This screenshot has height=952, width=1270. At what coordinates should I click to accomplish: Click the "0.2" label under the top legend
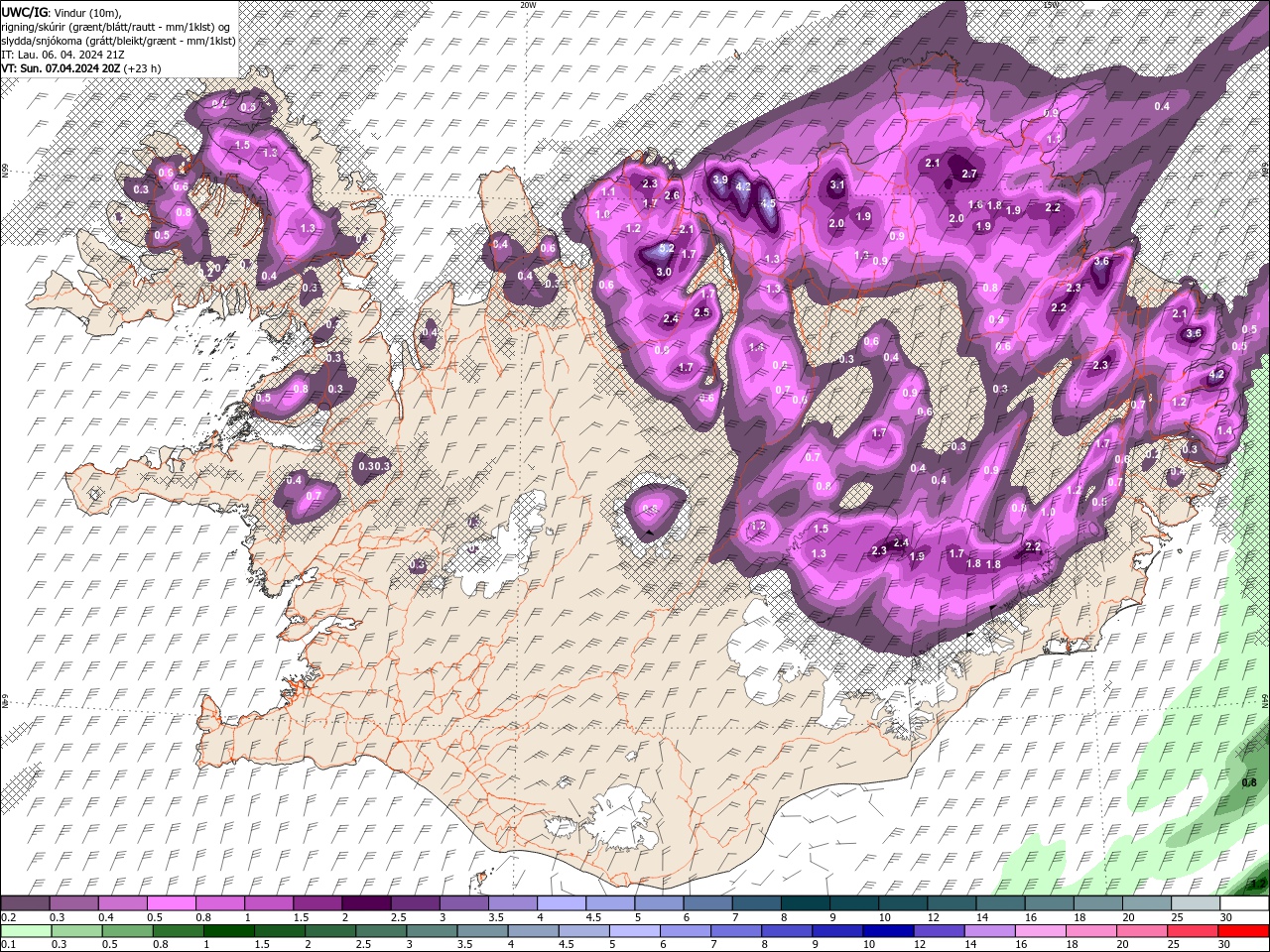pyautogui.click(x=8, y=917)
